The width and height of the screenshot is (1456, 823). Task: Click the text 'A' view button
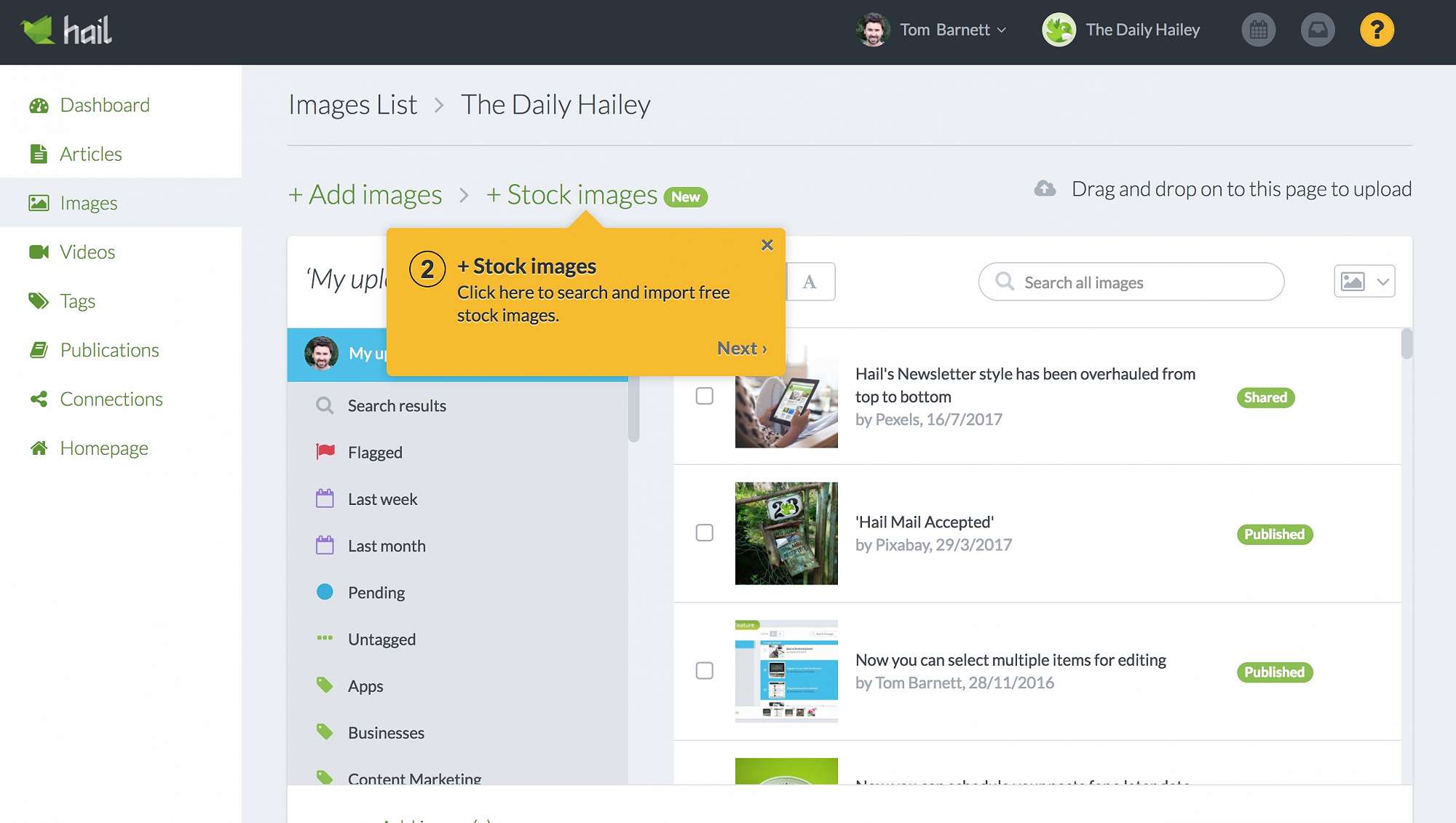[810, 282]
